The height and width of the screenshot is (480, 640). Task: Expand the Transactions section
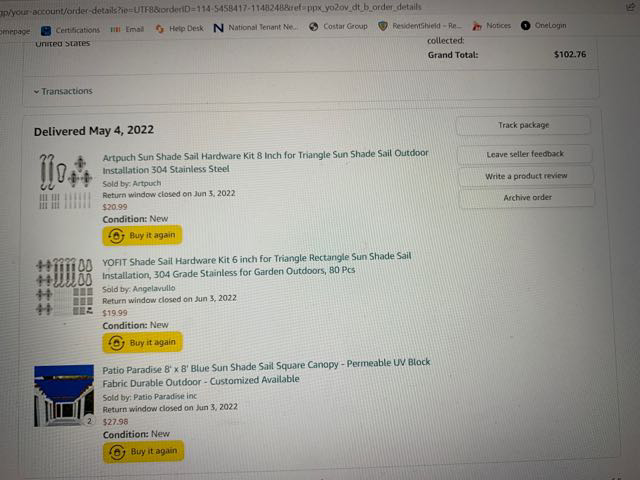point(63,91)
